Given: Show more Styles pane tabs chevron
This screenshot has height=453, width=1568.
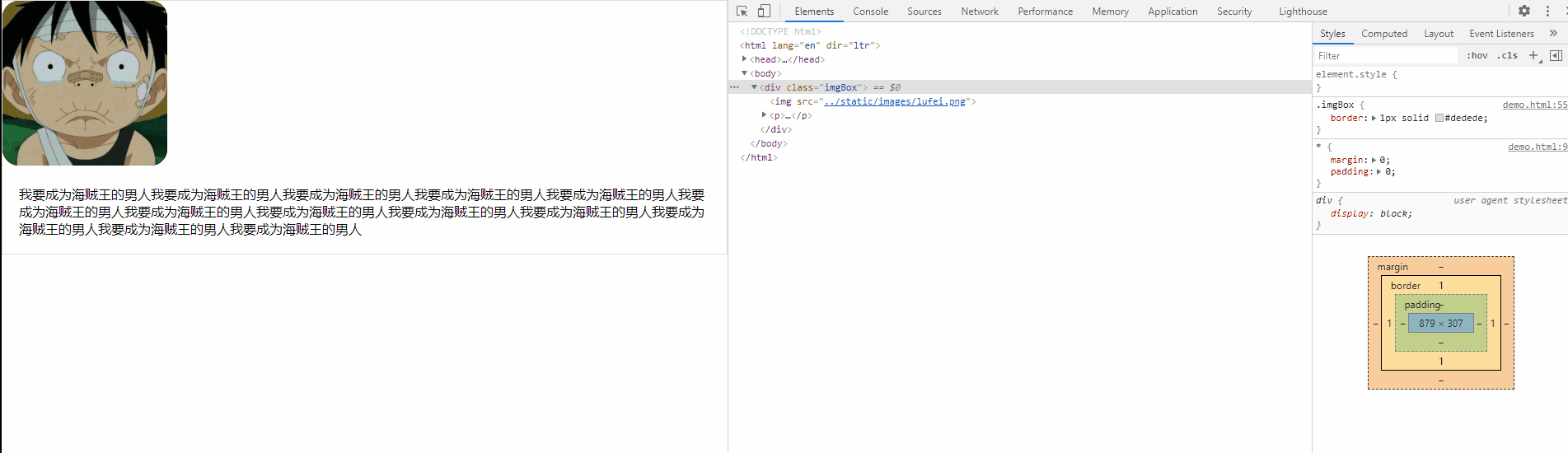Looking at the screenshot, I should 1553,33.
